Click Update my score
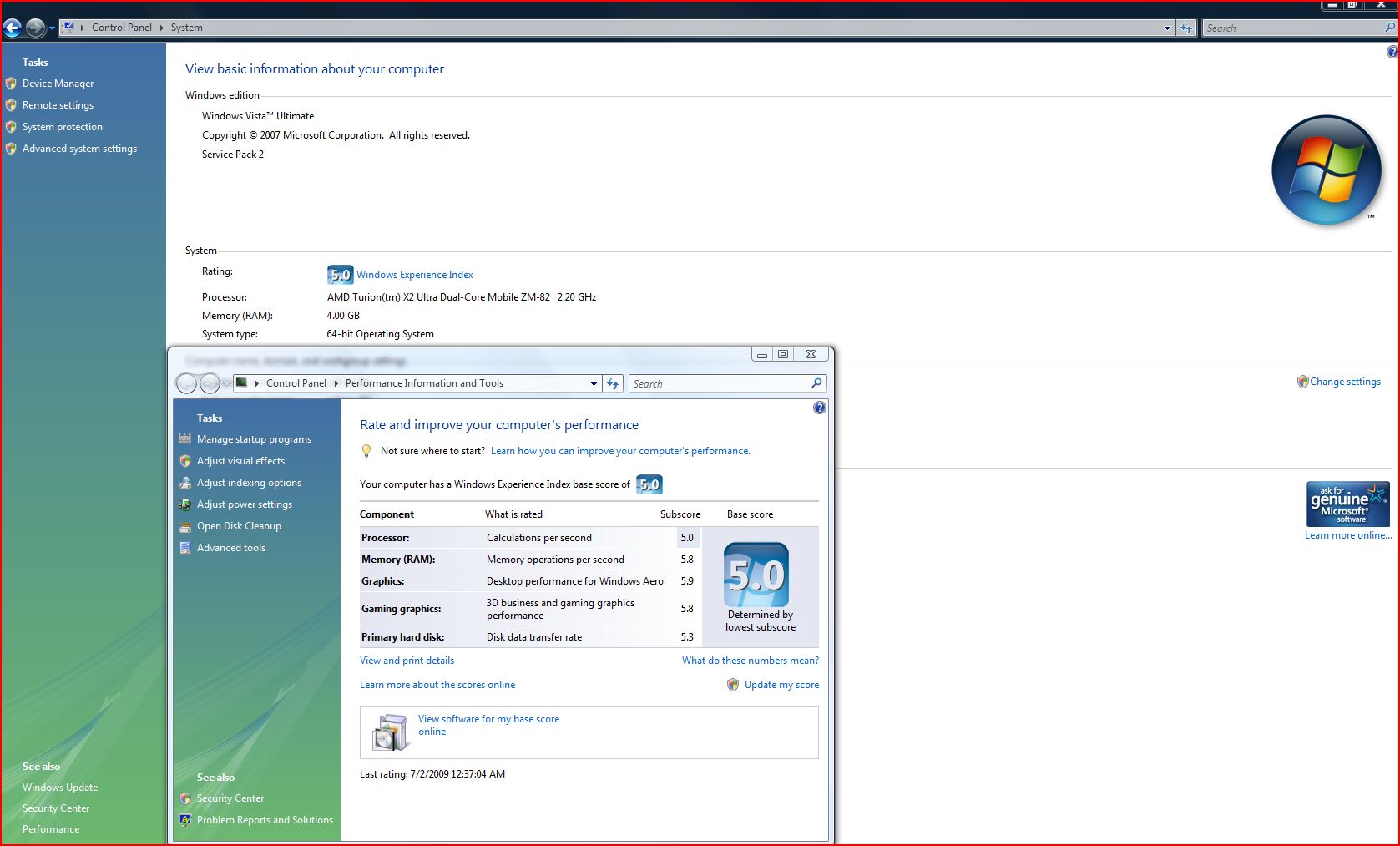Screen dimensions: 1400x846 (x=781, y=685)
